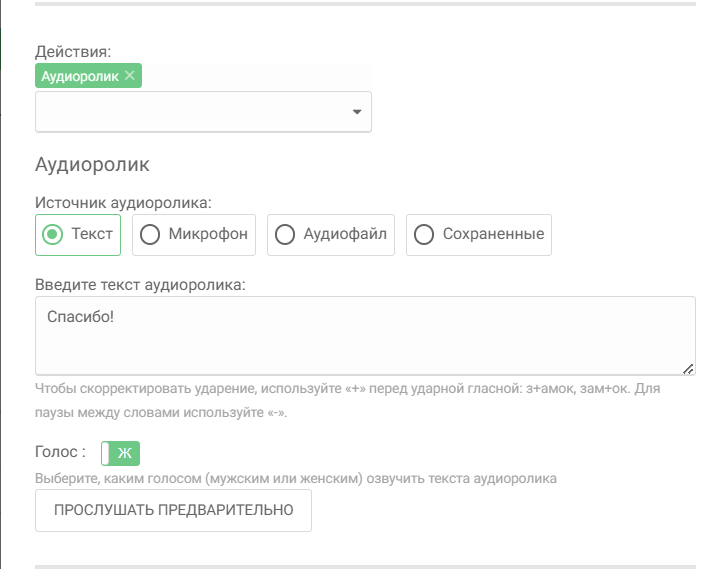Click the Голос : label text
This screenshot has width=727, height=569.
[59, 453]
